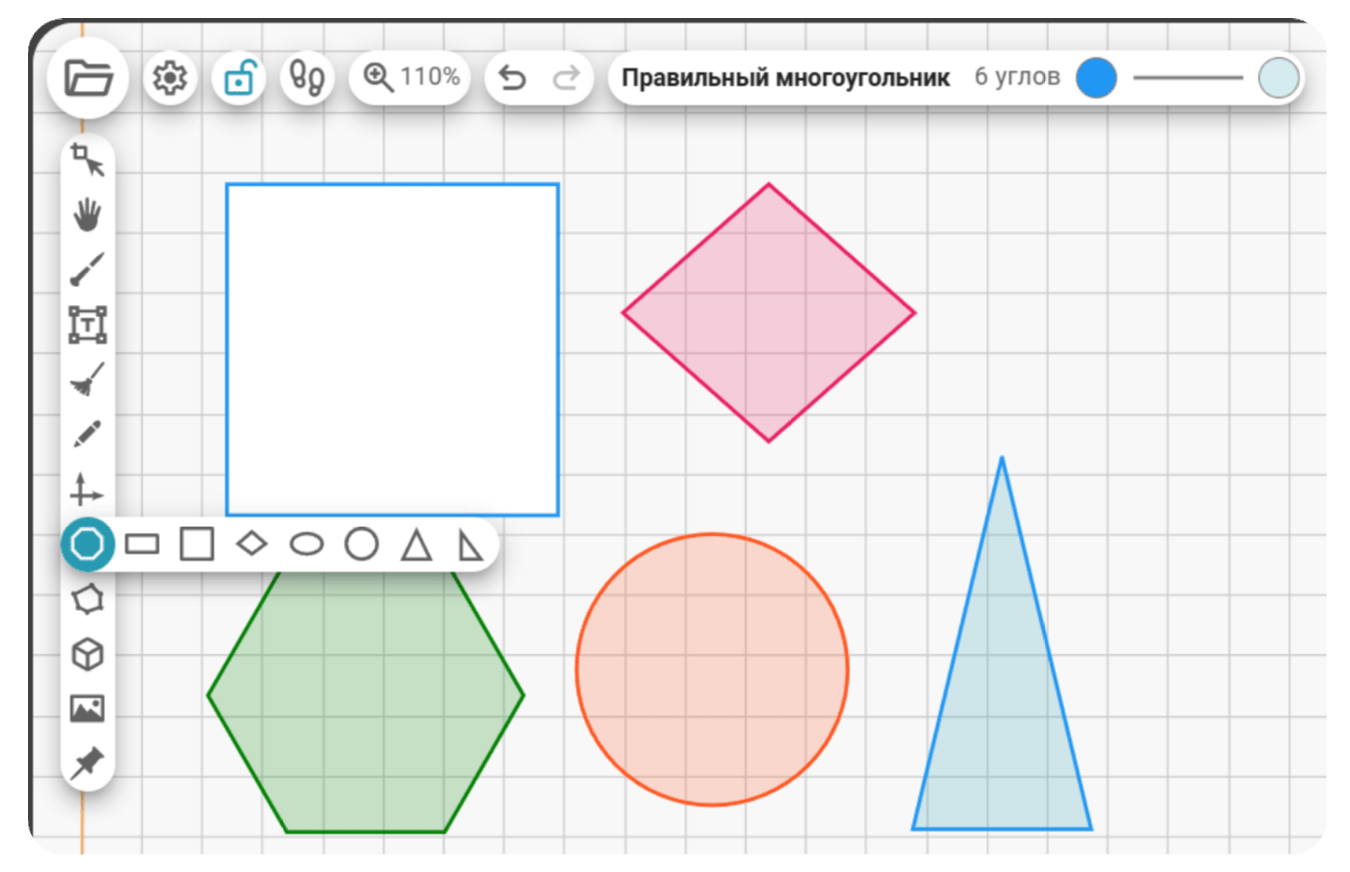Screen dimensions: 1350x872
Task: Undo the last action
Action: 512,78
